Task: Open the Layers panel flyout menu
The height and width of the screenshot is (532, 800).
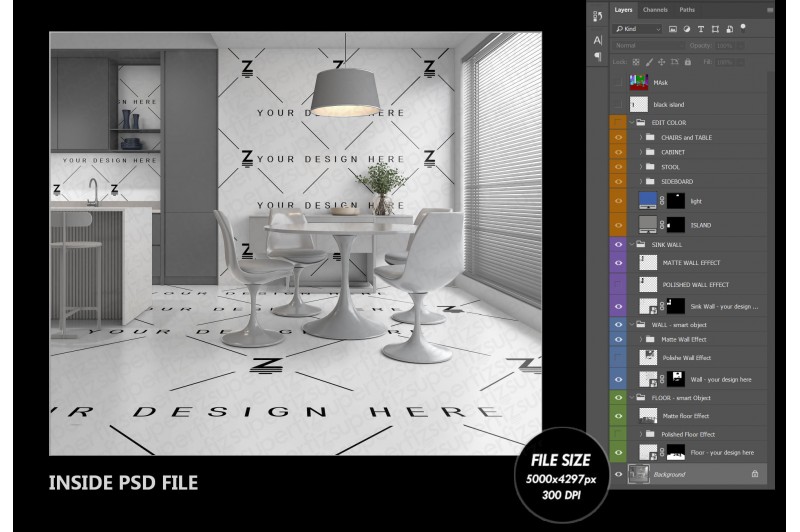Action: 769,10
